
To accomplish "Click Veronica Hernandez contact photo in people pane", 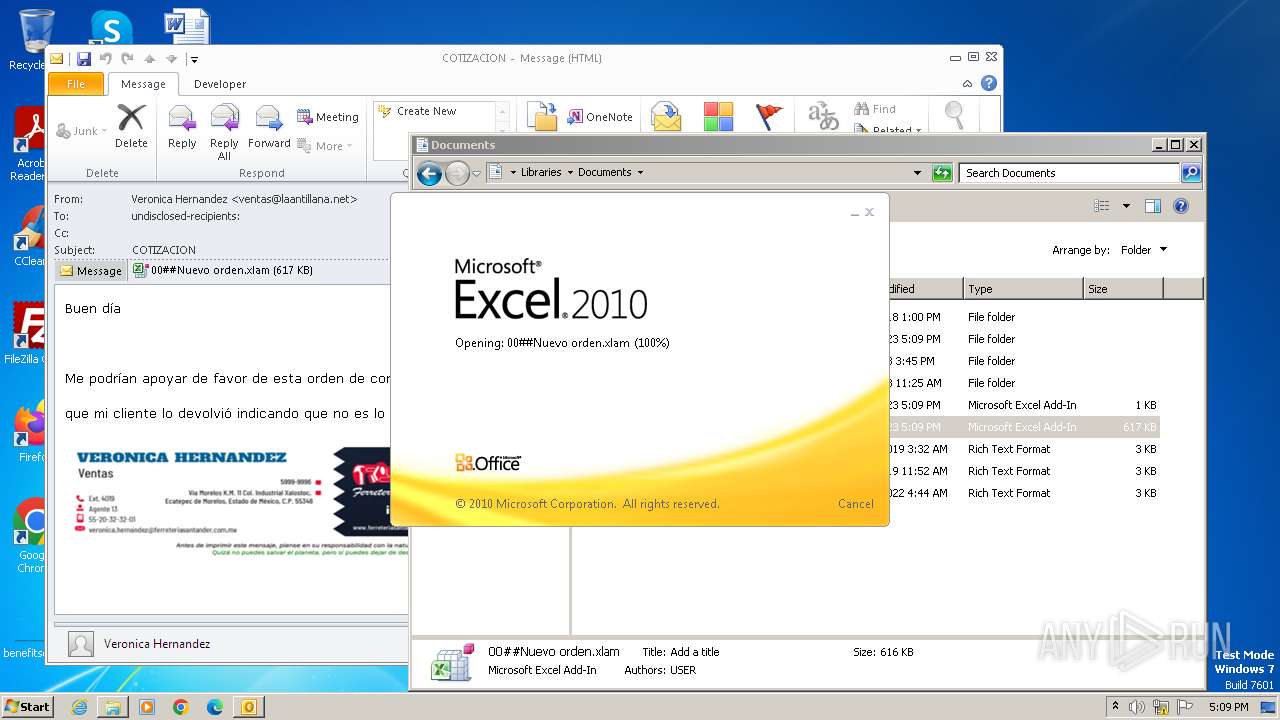I will click(81, 644).
